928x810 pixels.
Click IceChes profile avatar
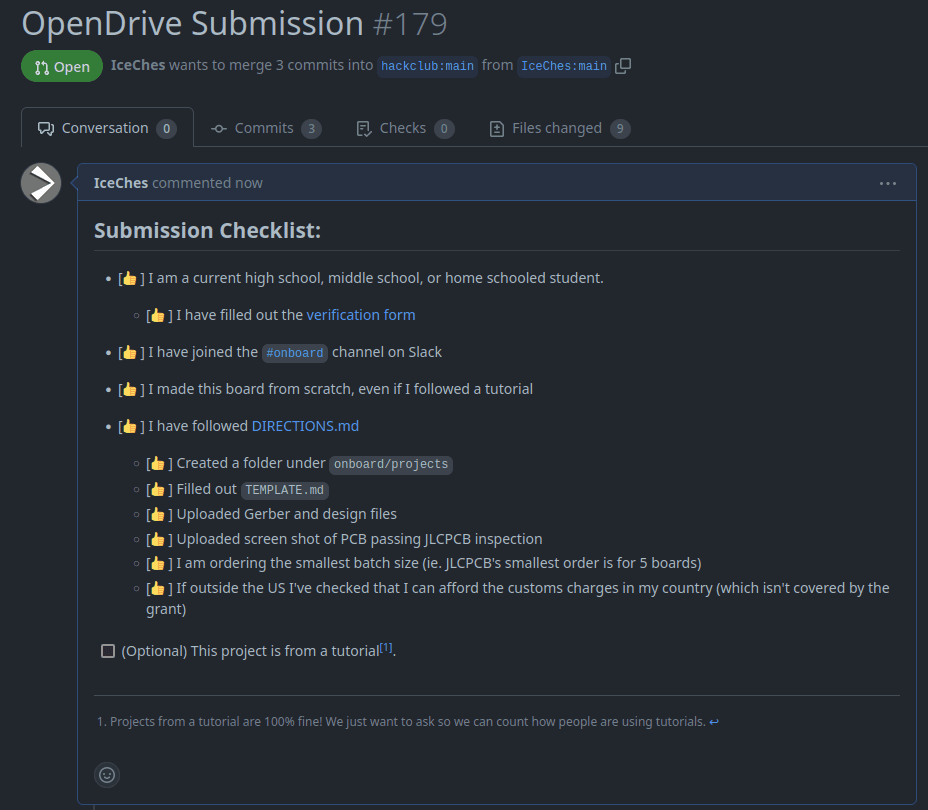pos(41,183)
